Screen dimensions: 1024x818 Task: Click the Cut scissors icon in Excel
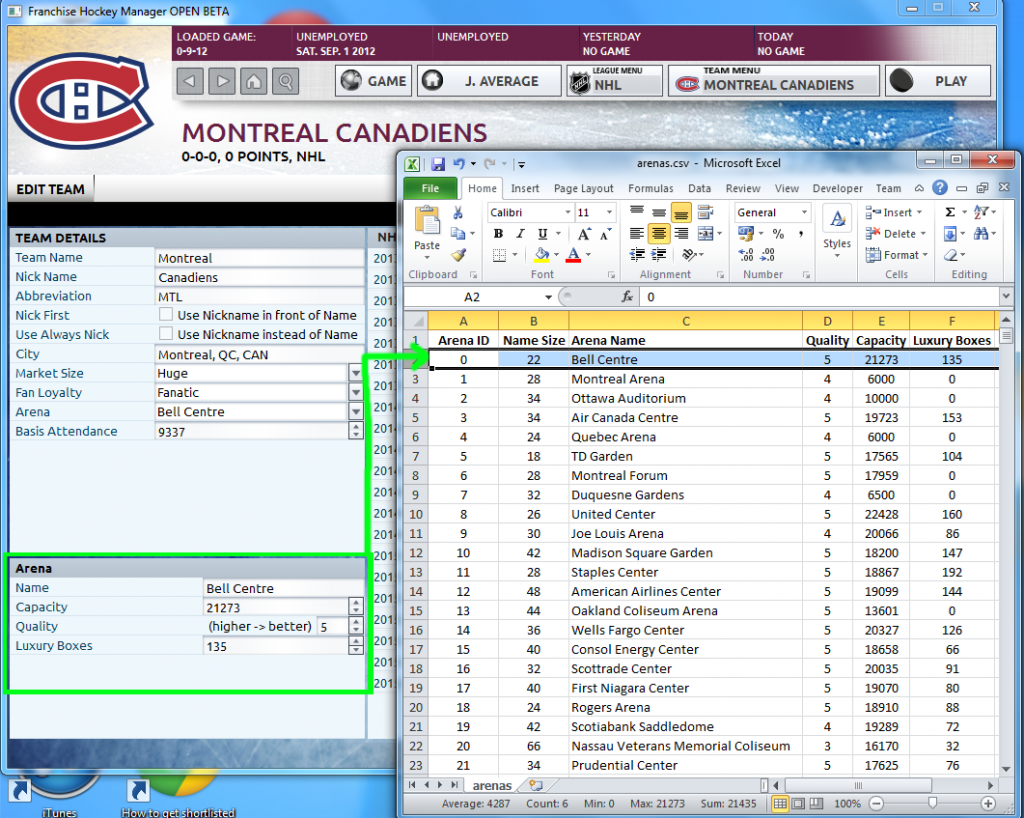(x=458, y=213)
